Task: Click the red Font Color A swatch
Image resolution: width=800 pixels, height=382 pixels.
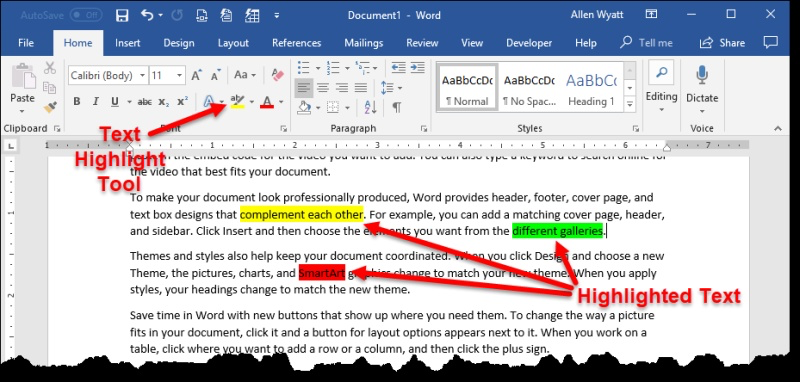Action: click(x=267, y=101)
